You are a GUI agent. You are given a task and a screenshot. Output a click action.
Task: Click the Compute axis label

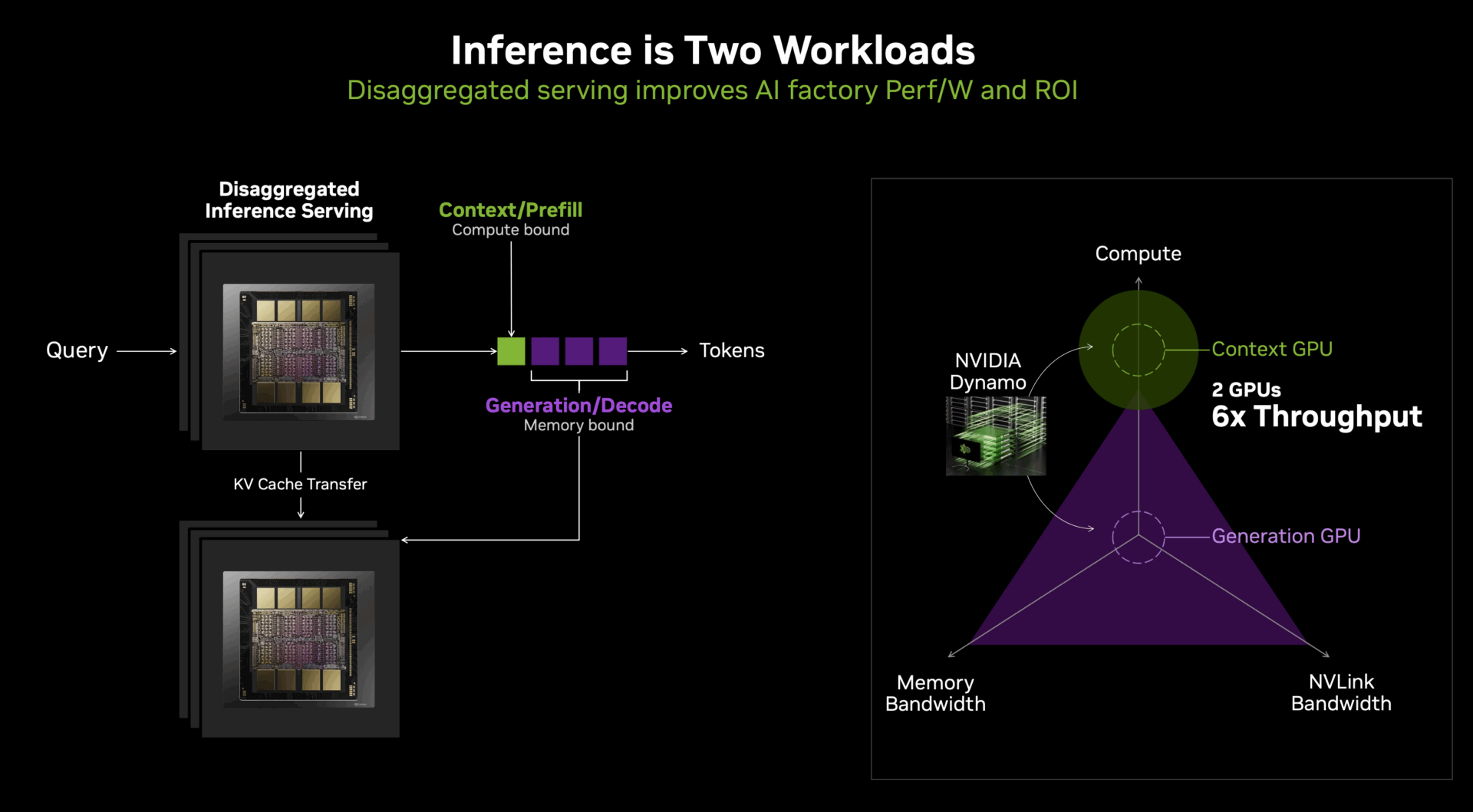point(1138,254)
